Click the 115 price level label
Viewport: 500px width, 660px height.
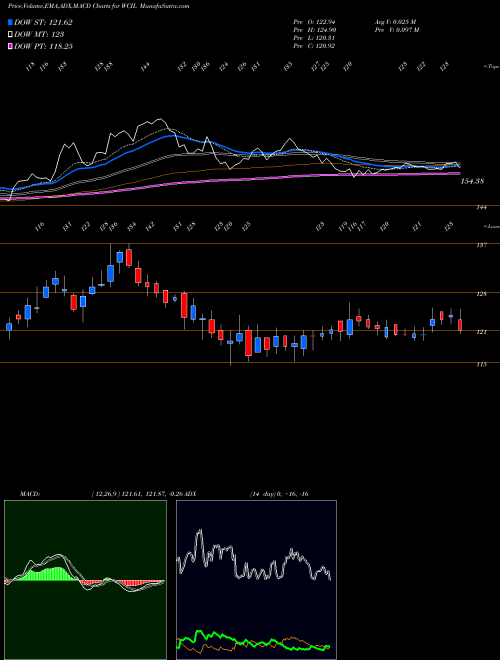coord(481,365)
